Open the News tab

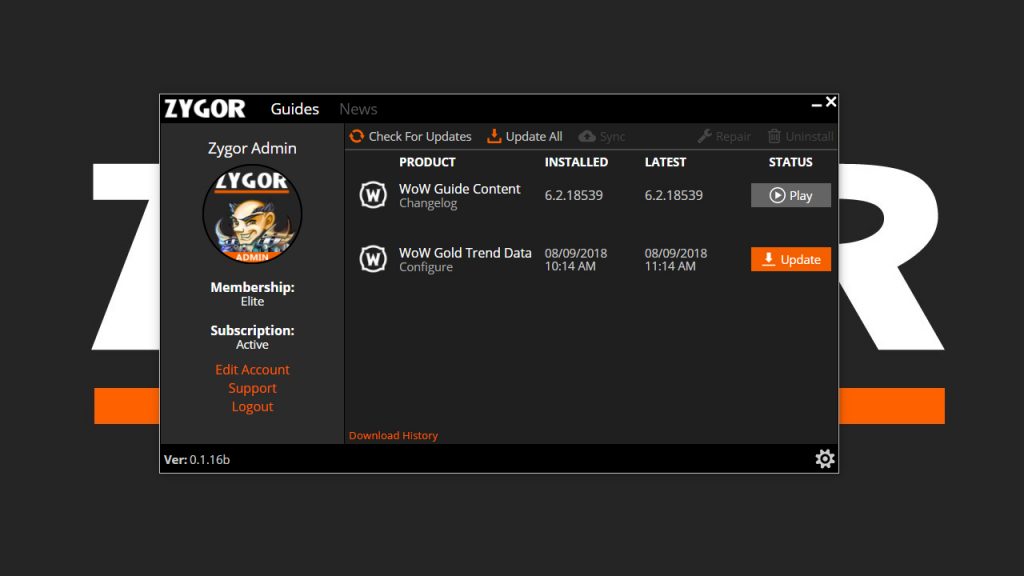coord(358,109)
